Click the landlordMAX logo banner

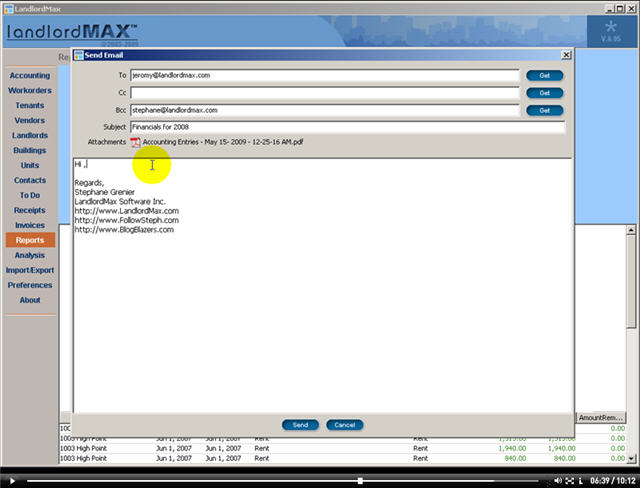(72, 33)
